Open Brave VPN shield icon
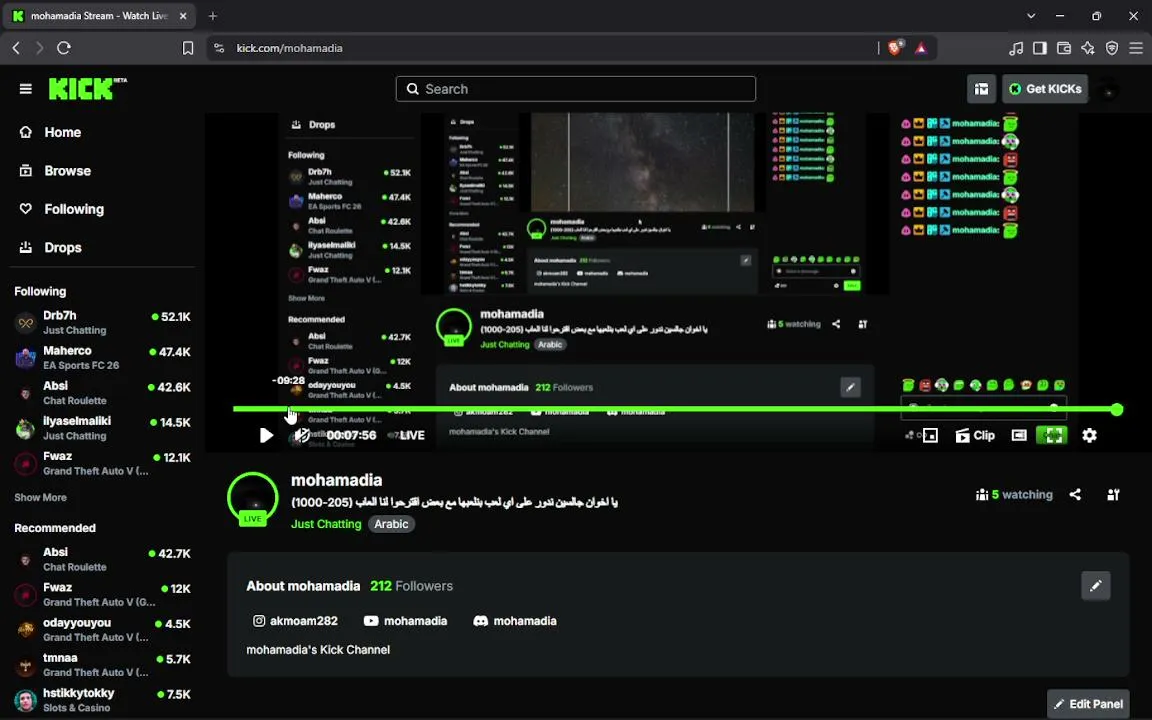Image resolution: width=1152 pixels, height=720 pixels. 1112,48
